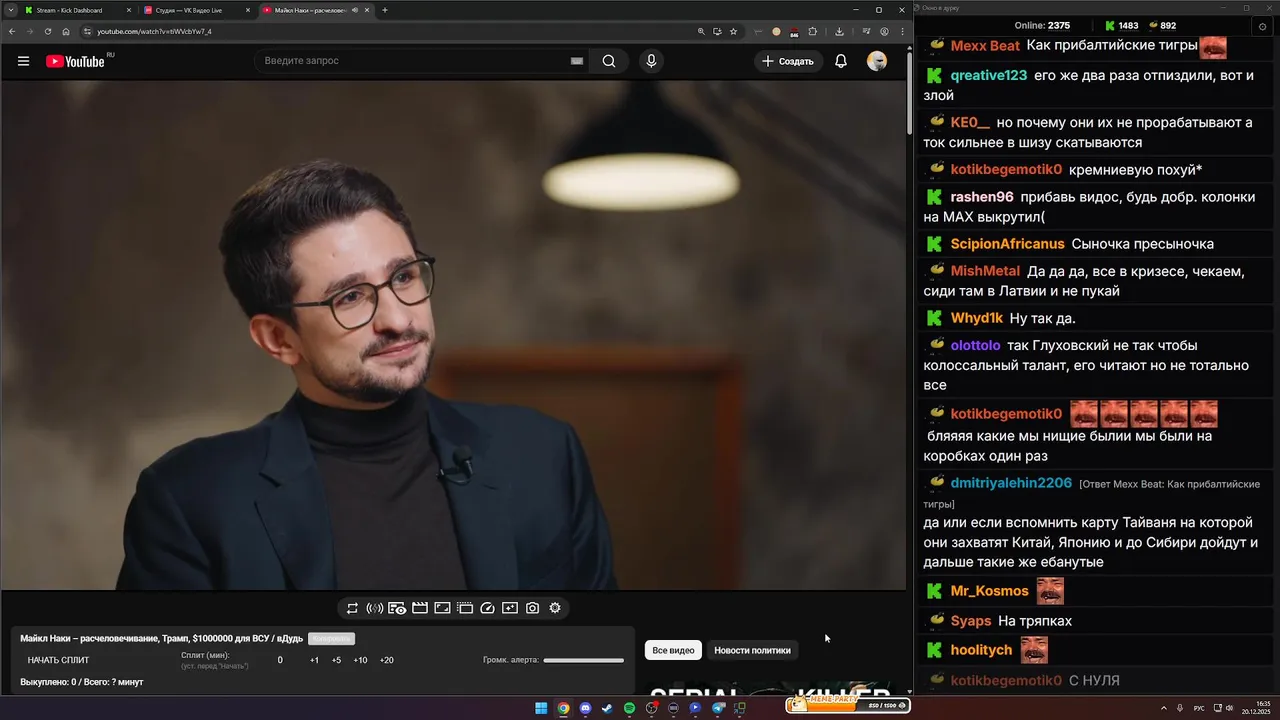The height and width of the screenshot is (720, 1280).
Task: Open on-screen keyboard in YouTube search box
Action: click(x=576, y=61)
